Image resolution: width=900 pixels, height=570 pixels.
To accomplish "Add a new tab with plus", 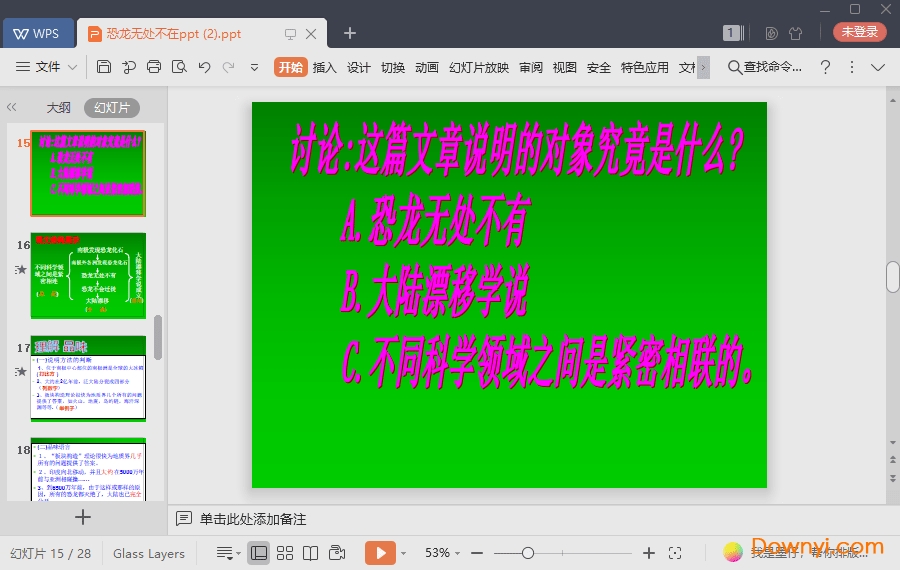I will pyautogui.click(x=350, y=33).
